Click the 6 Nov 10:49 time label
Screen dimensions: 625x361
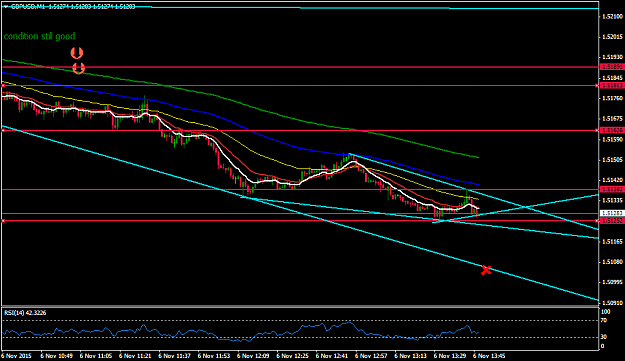(x=56, y=355)
